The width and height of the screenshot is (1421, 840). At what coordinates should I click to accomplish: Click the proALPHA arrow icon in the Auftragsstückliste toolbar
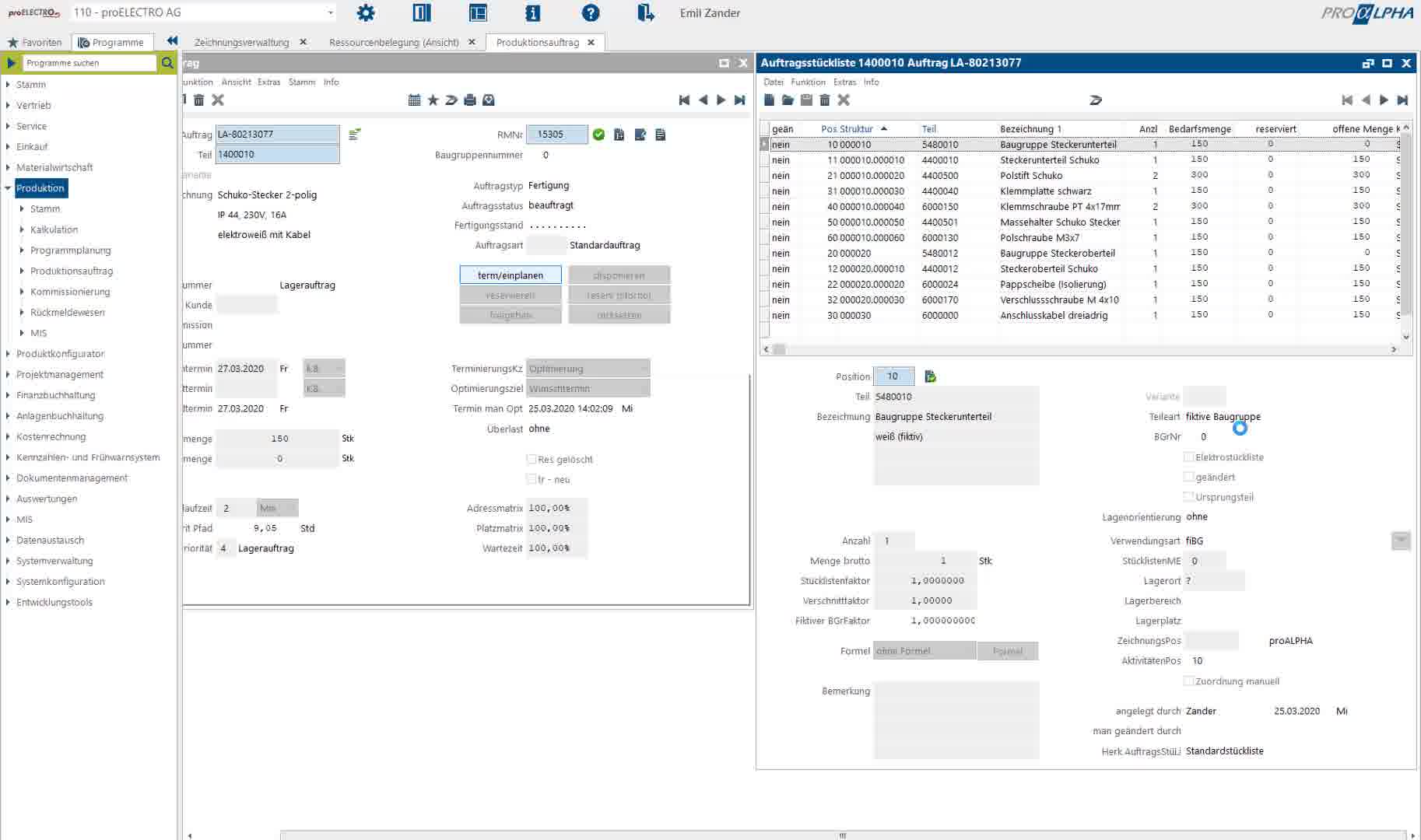1096,100
